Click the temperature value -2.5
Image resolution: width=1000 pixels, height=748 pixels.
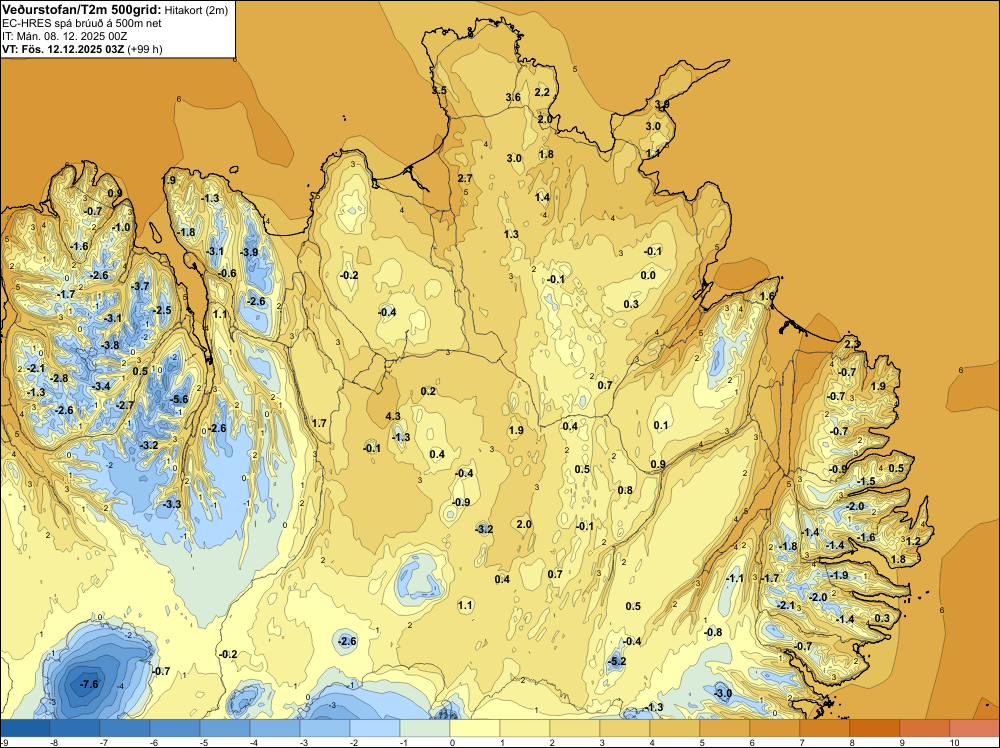pos(163,311)
